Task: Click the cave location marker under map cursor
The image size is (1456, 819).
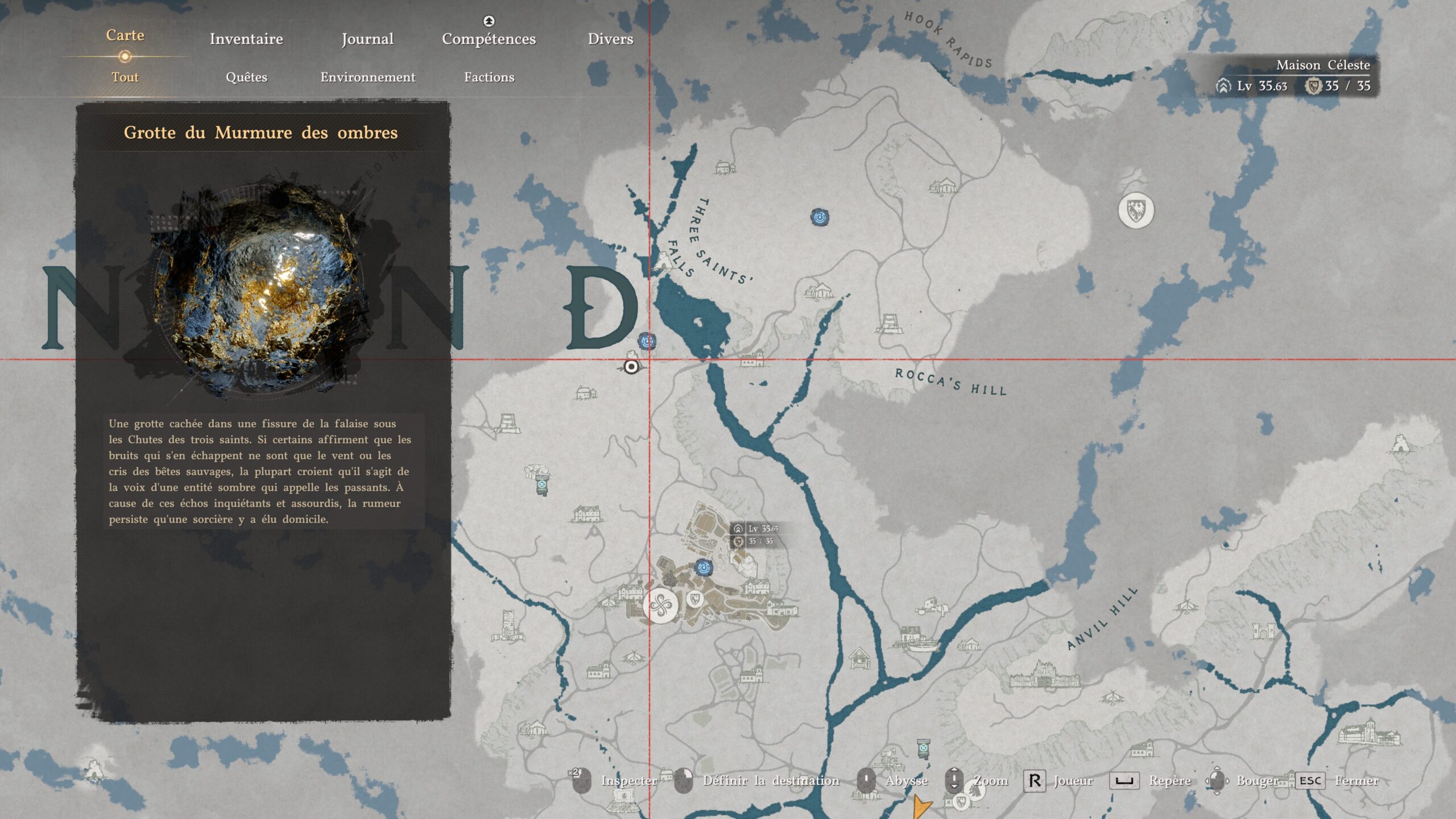Action: [631, 367]
